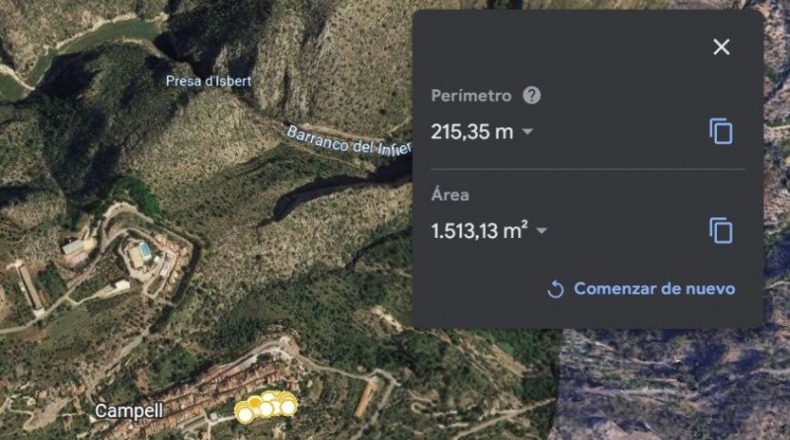This screenshot has width=790, height=440.
Task: Select the Presa d'Isbert map label
Action: (209, 81)
